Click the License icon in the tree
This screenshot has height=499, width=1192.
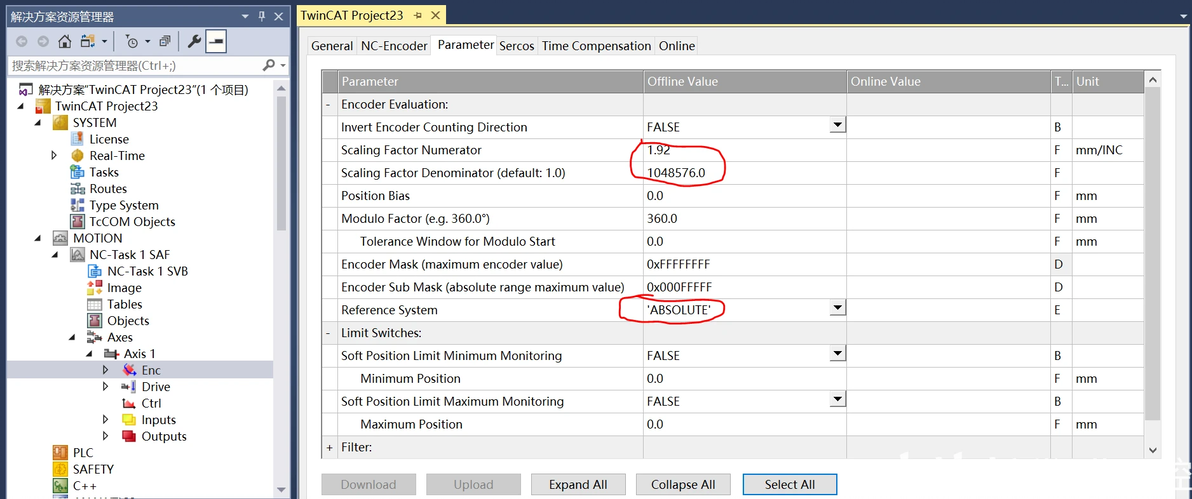78,139
